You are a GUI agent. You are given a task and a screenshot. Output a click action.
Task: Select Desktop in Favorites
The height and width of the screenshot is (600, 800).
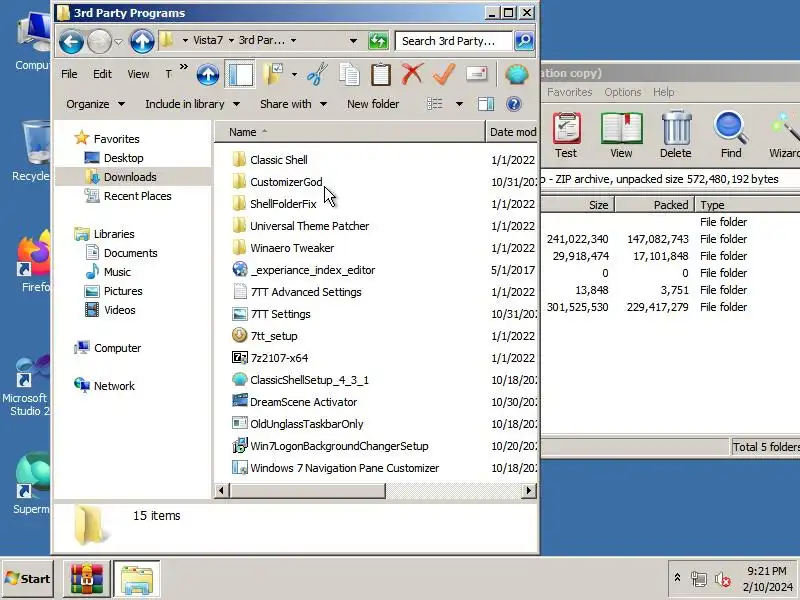coord(123,158)
